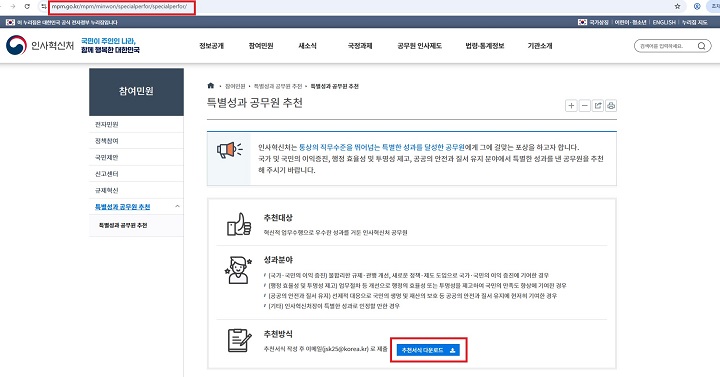Click the megaphone announcement icon
Screen dimensions: 720x377
[229, 151]
